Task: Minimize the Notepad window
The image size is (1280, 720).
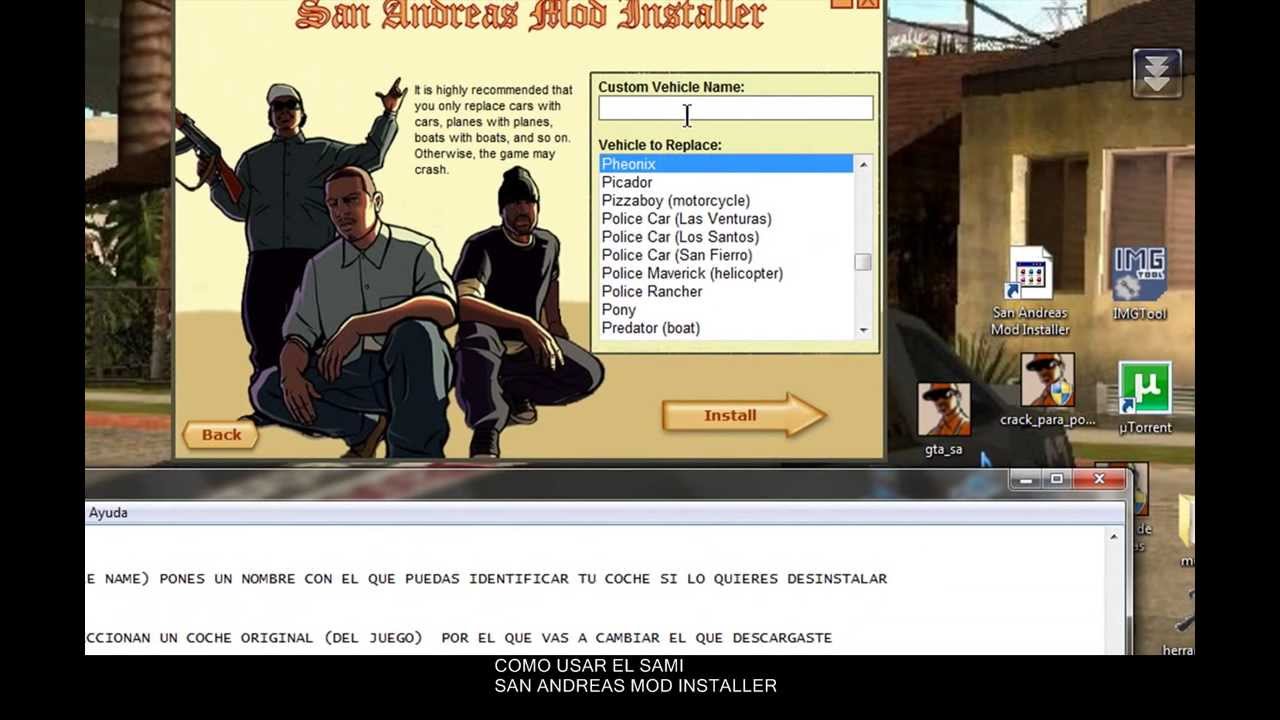Action: click(x=1025, y=480)
